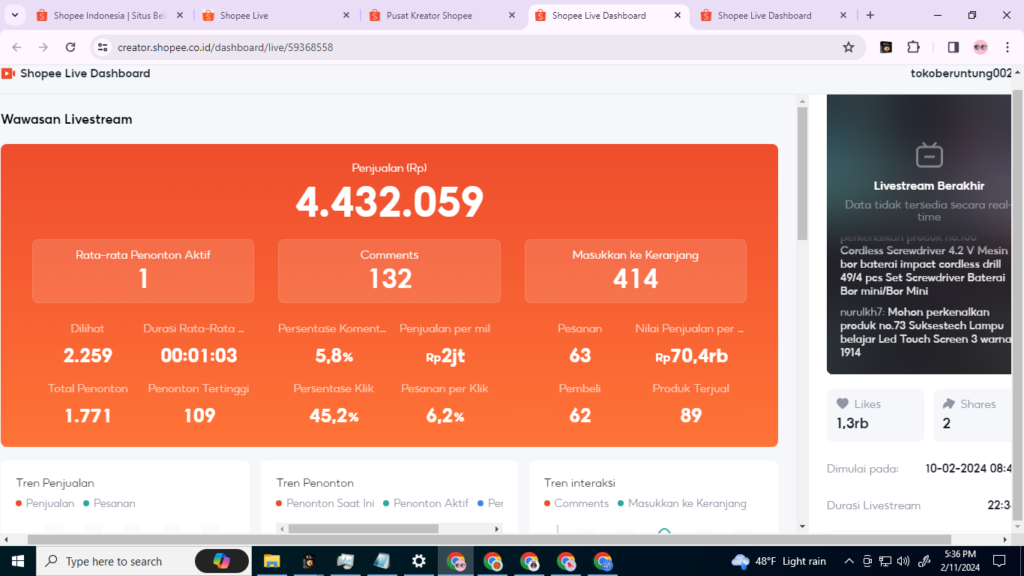1024x576 pixels.
Task: Open the volume speaker tray icon
Action: [x=903, y=561]
